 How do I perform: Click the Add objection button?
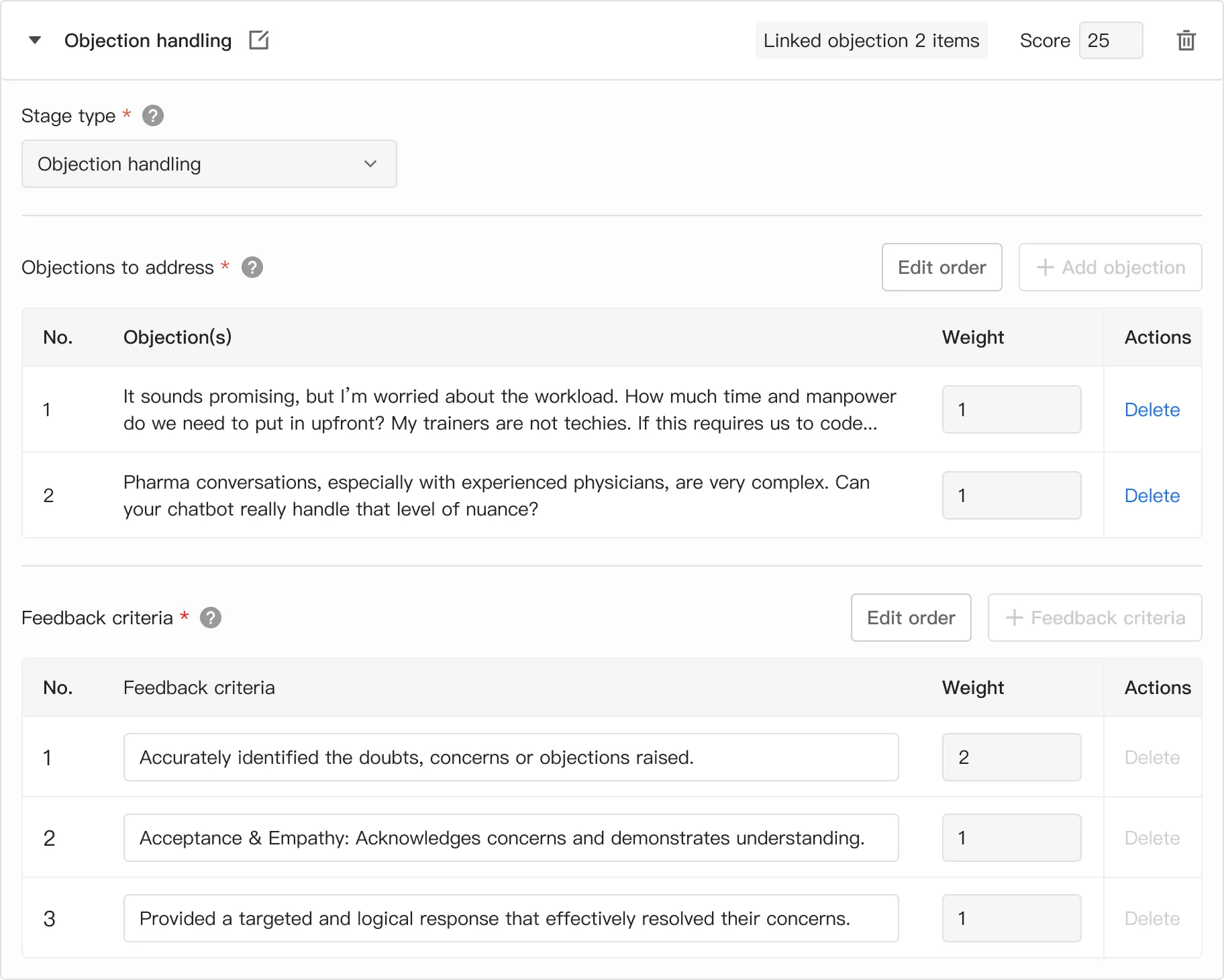[x=1110, y=267]
